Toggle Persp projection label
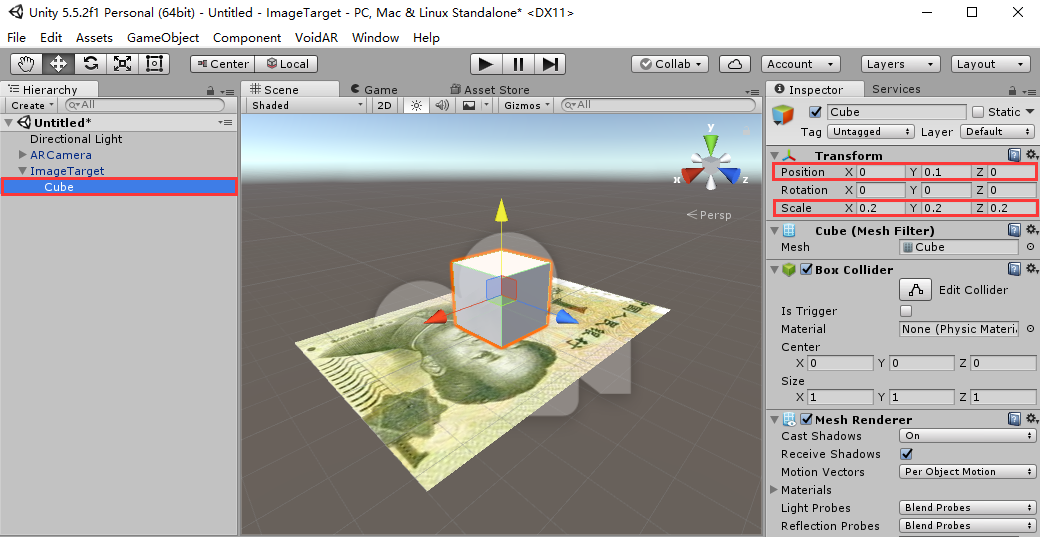This screenshot has width=1040, height=537. tap(709, 215)
